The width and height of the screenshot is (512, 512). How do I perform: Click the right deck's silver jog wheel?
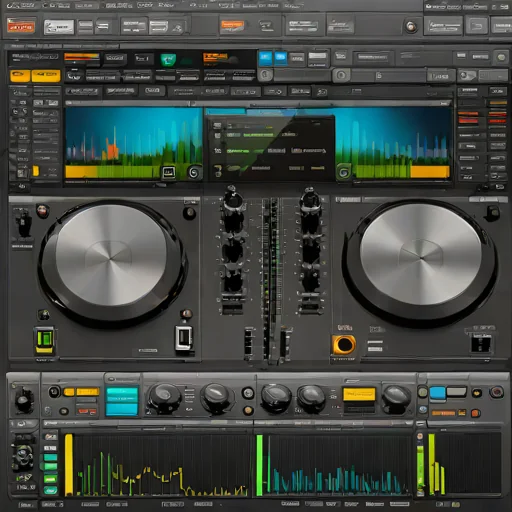[421, 255]
